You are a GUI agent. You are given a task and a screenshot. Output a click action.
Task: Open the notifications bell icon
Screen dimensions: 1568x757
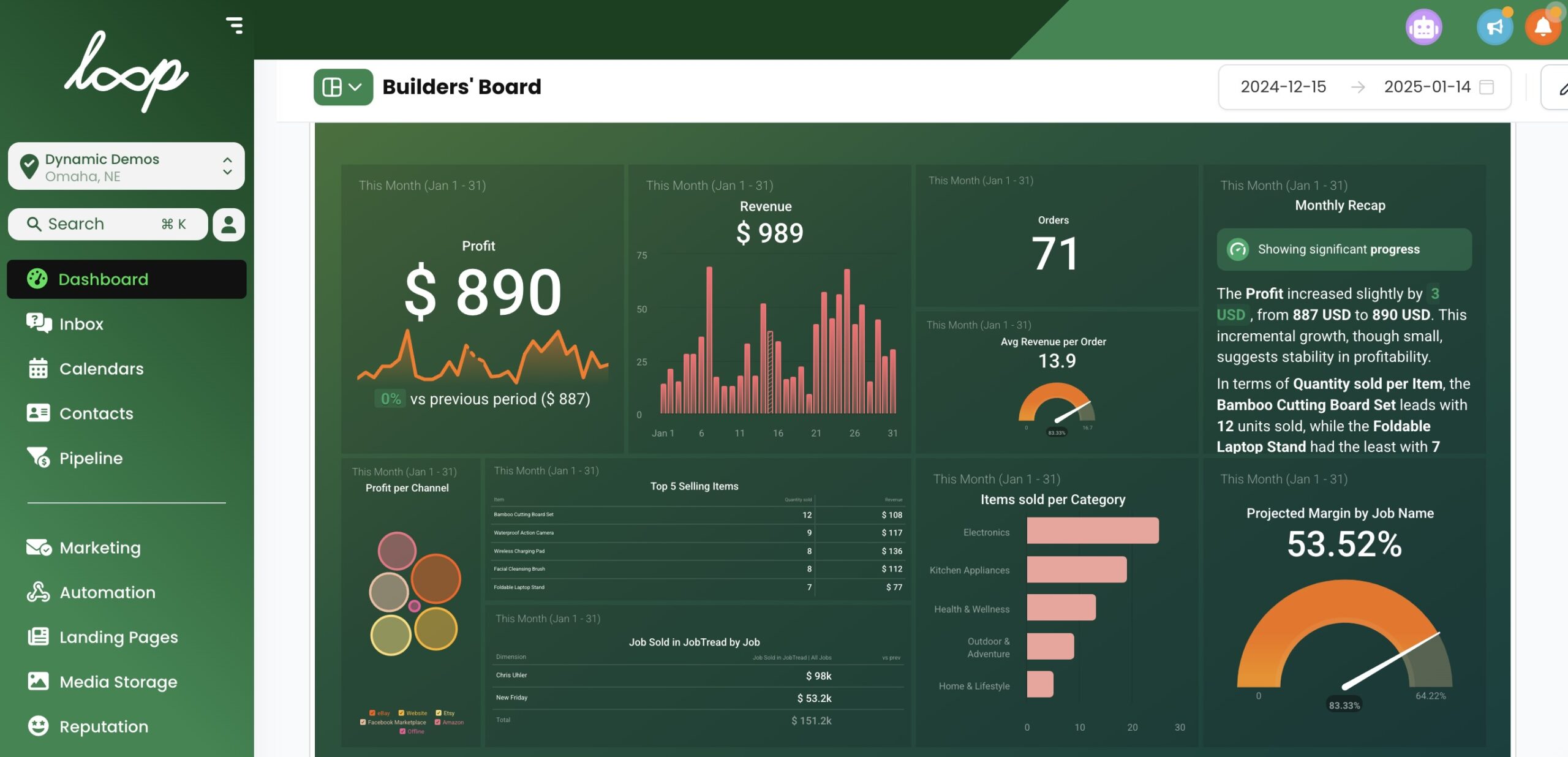tap(1543, 27)
